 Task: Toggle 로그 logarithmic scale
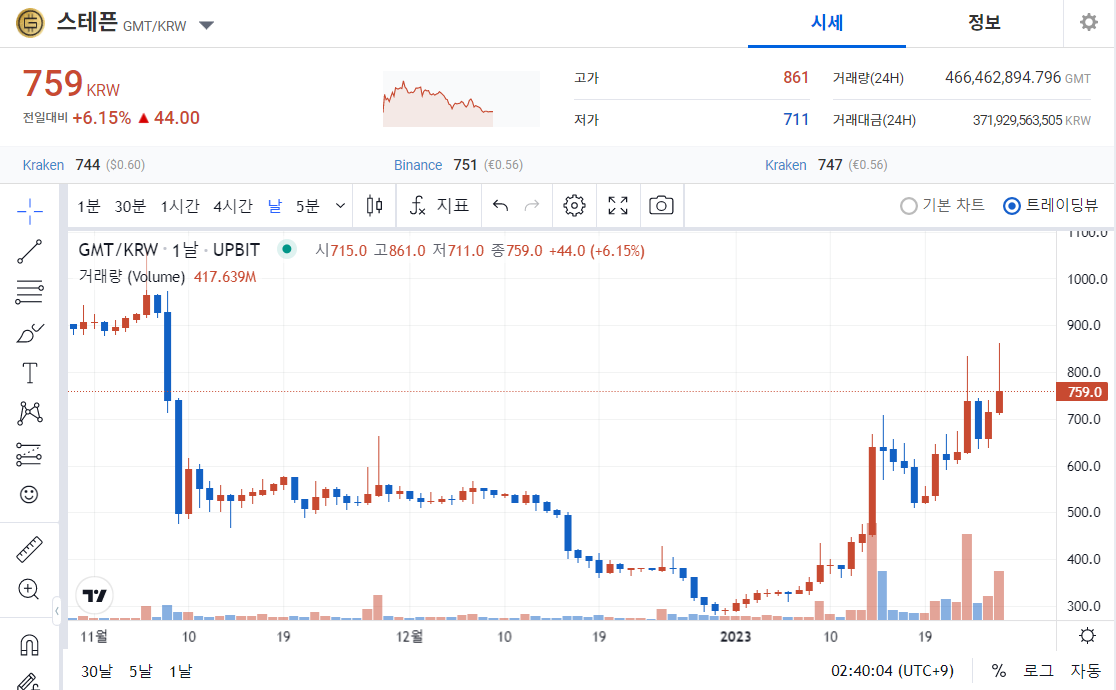pos(1038,671)
